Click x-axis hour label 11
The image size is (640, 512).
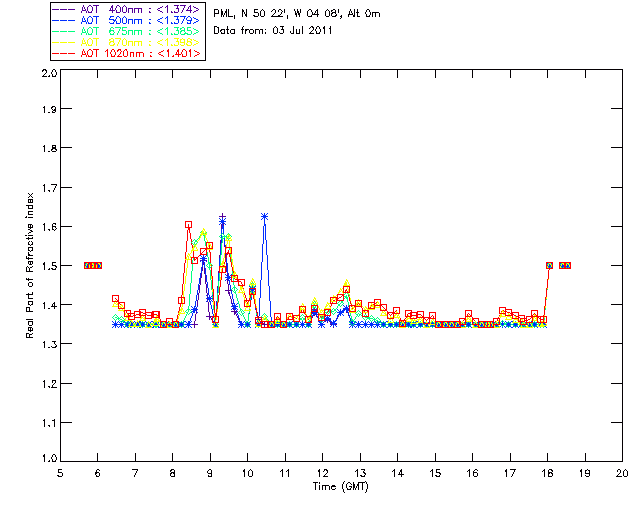pyautogui.click(x=285, y=473)
